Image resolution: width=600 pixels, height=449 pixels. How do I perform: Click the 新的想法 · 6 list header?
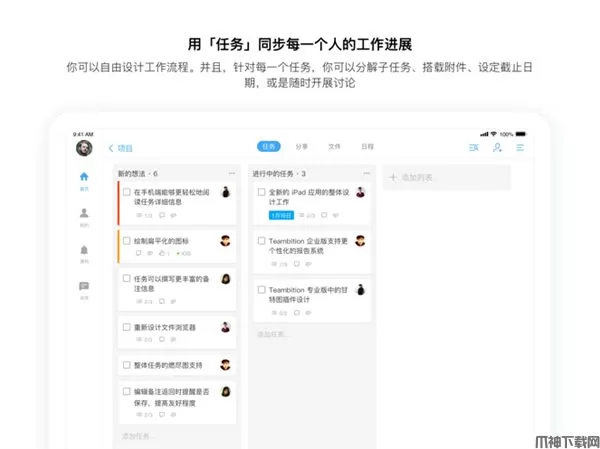137,174
